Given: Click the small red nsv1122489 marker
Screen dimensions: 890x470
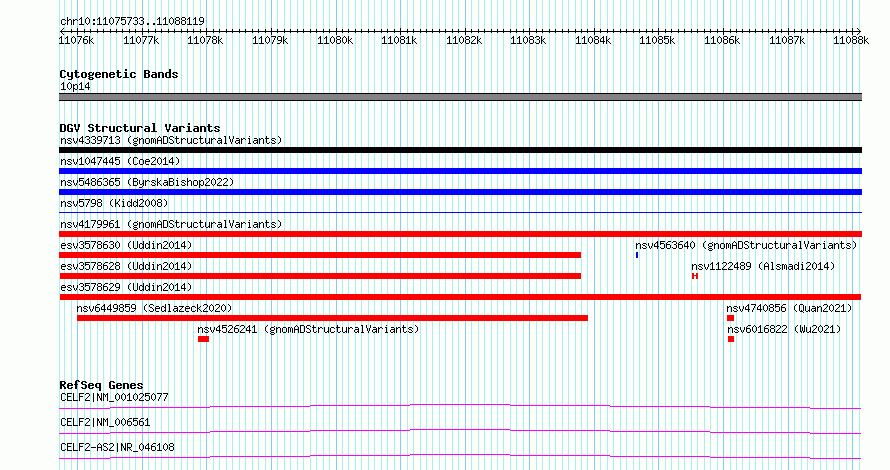Looking at the screenshot, I should pyautogui.click(x=695, y=276).
